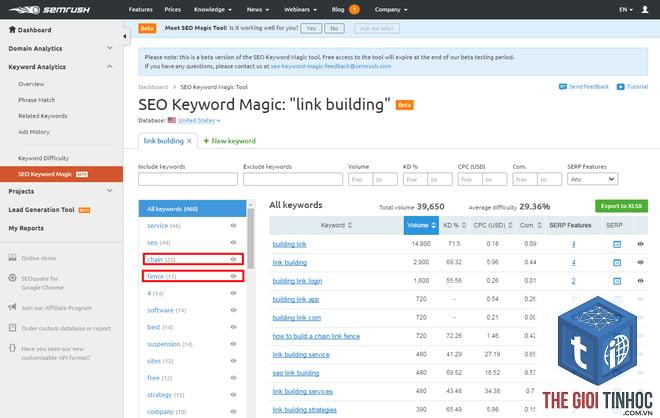The image size is (660, 418).
Task: Click the Exclude keywords input field
Action: click(293, 179)
